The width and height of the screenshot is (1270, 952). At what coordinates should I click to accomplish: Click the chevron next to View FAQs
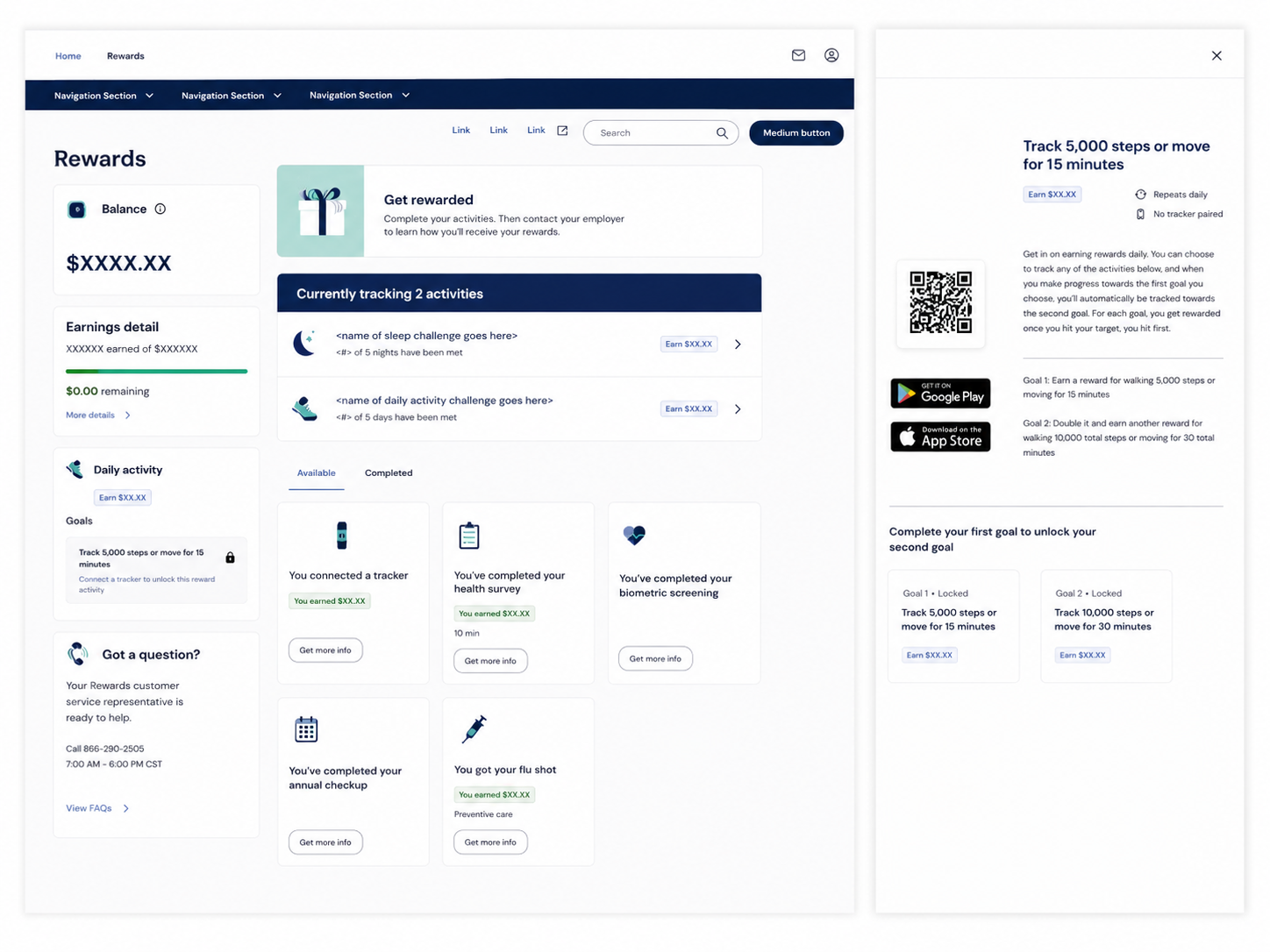126,808
